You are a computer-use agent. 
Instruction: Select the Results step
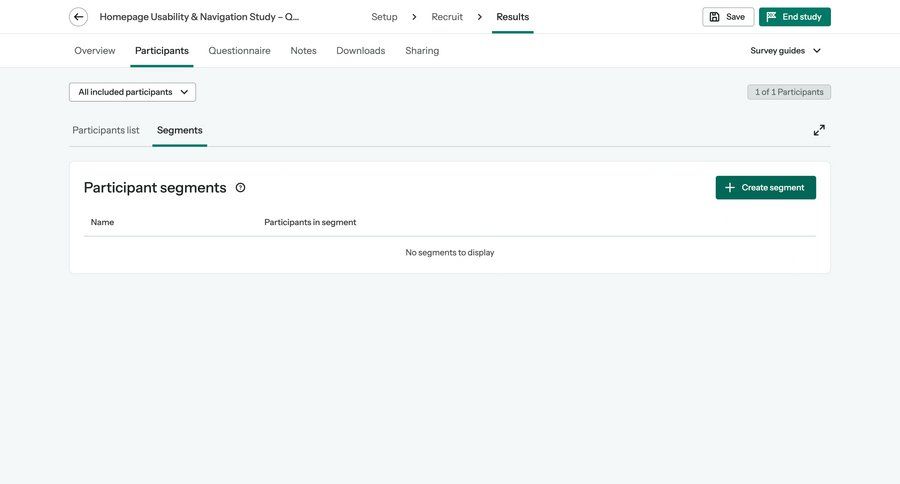coord(512,17)
